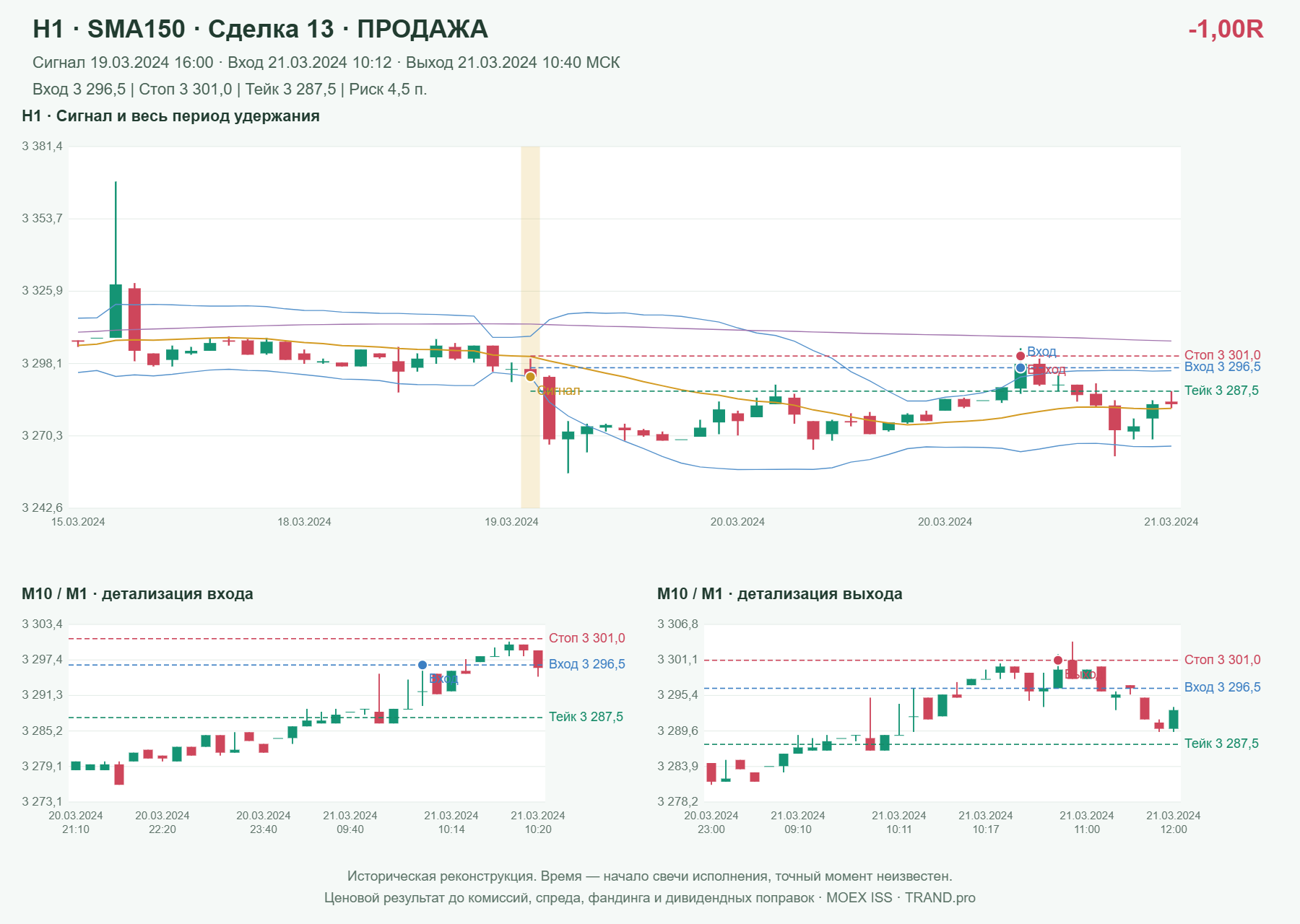This screenshot has width=1300, height=924.
Task: Click the 'Тейк 3 287,5' label in the H1 chart
Action: click(x=1221, y=391)
